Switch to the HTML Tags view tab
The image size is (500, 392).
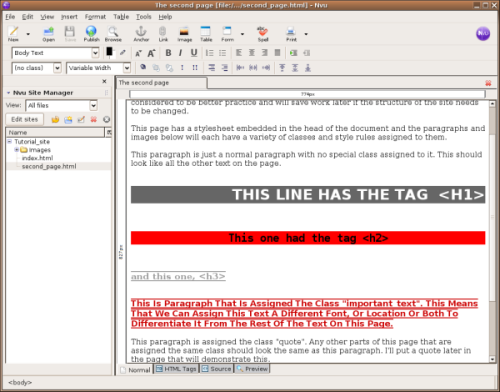point(176,369)
